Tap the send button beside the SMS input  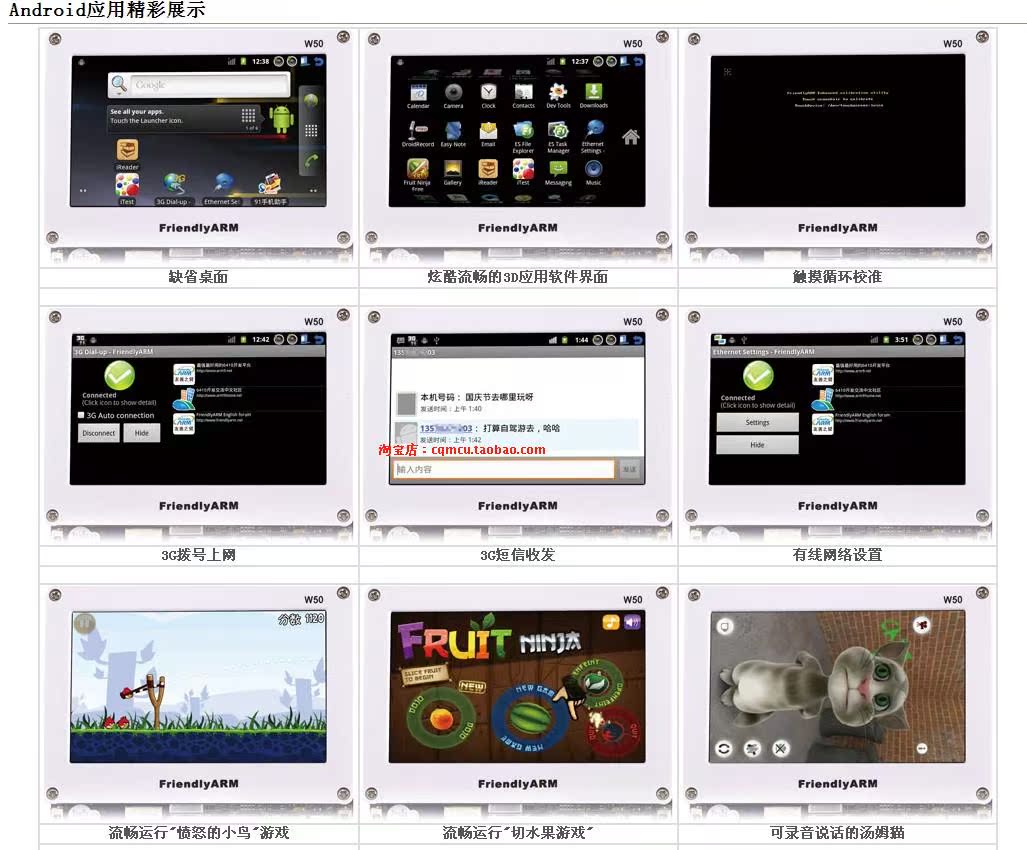coord(629,470)
